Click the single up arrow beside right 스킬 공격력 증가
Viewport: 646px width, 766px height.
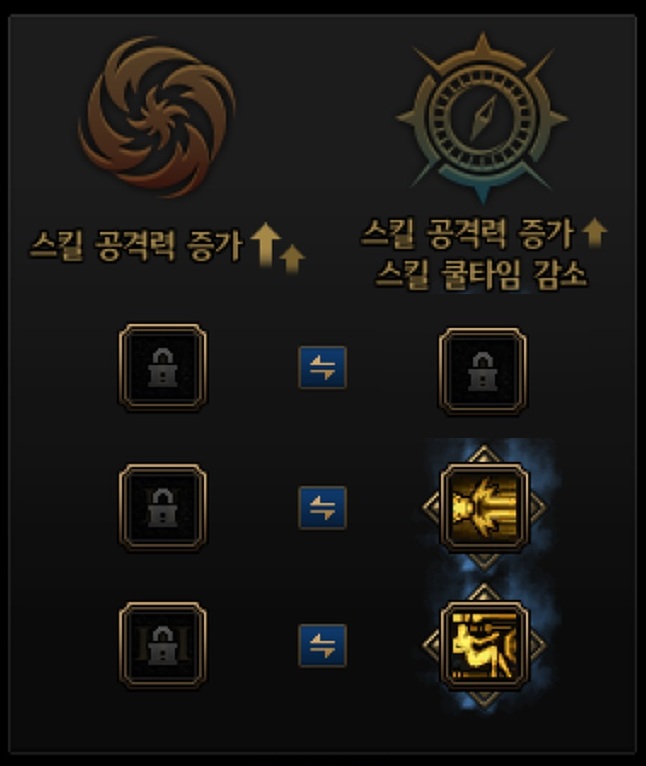(595, 232)
